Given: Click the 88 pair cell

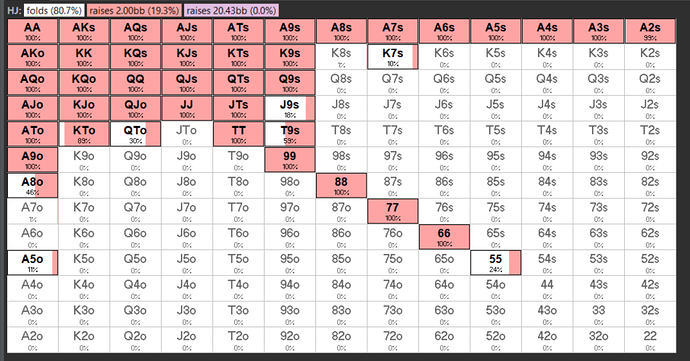Looking at the screenshot, I should tap(341, 186).
